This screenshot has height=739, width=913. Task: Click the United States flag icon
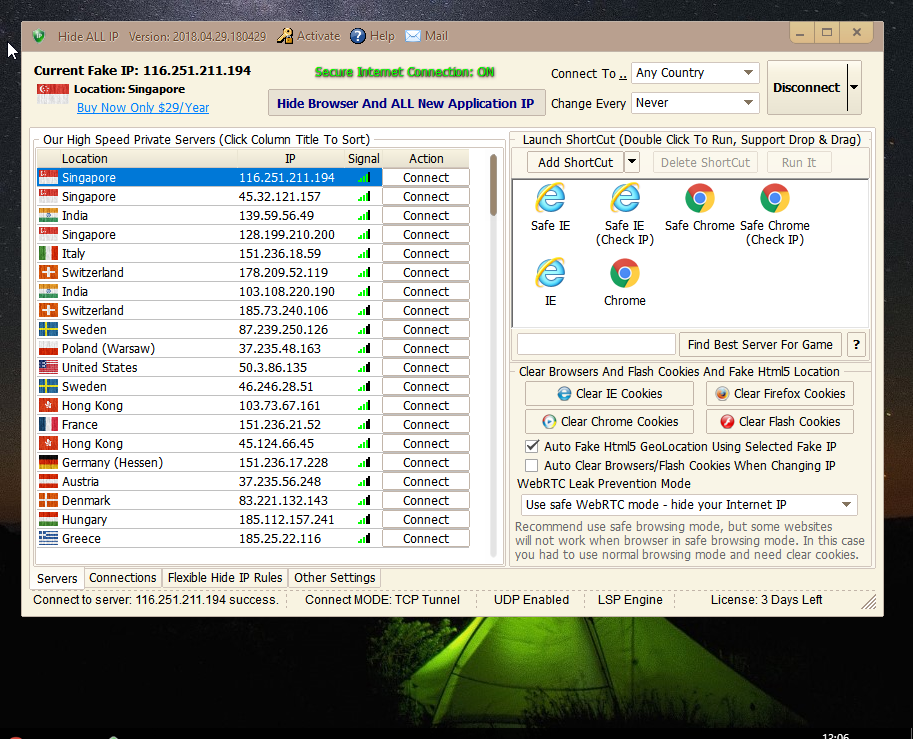(48, 367)
